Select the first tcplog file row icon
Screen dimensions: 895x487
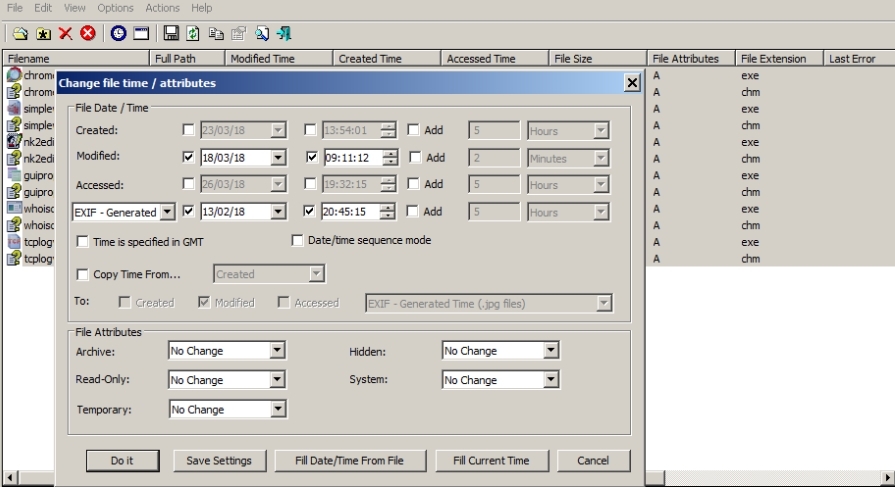point(14,242)
